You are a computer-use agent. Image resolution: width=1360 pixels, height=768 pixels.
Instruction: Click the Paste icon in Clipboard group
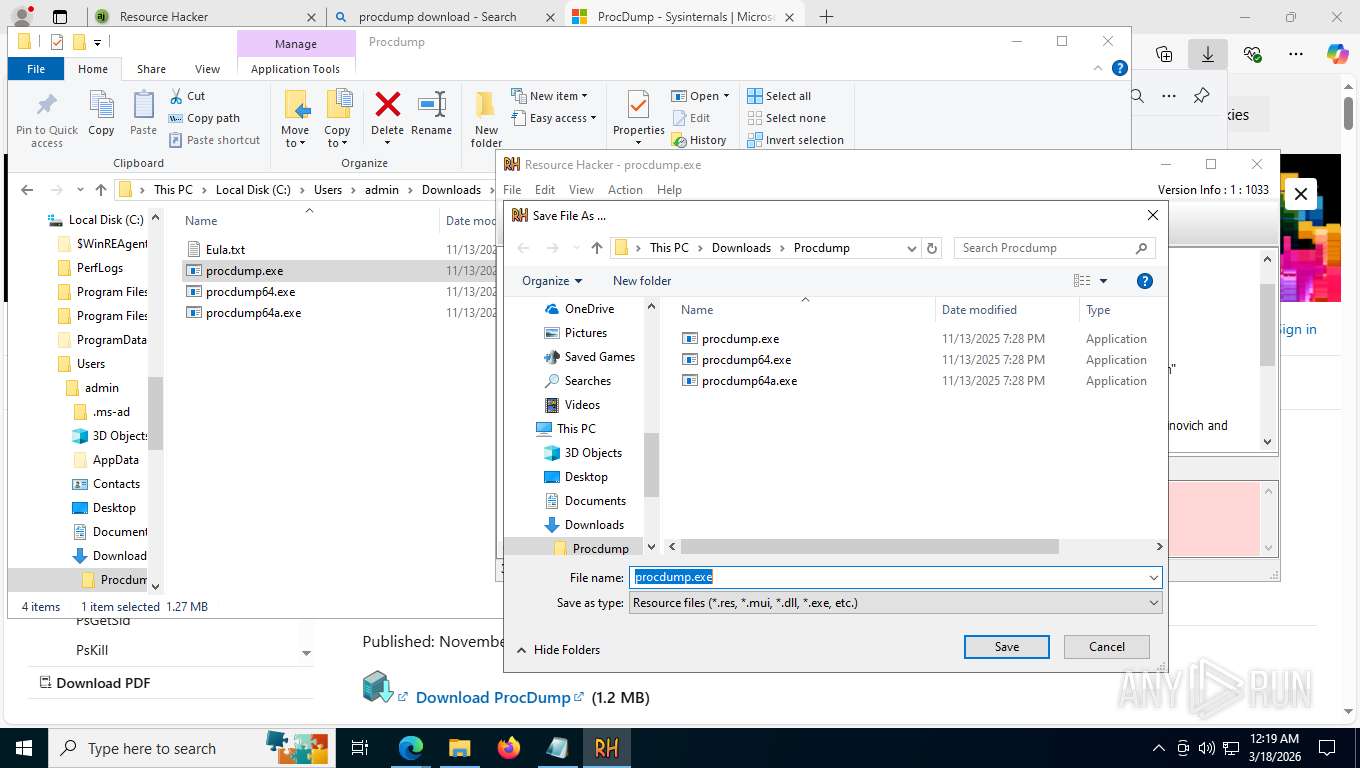(x=143, y=104)
